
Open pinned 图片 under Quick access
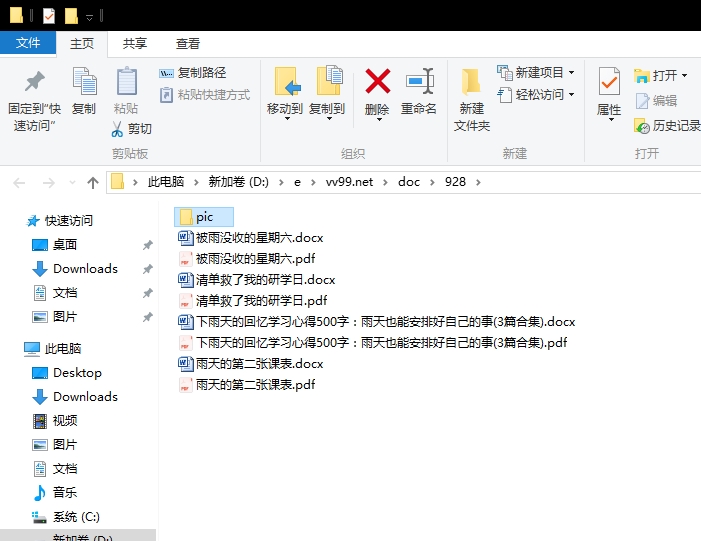[x=55, y=317]
